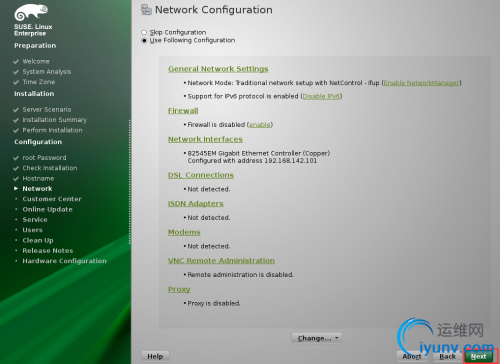Click the Network Configuration title icon
Viewport: 500px width, 364px height.
pyautogui.click(x=146, y=10)
